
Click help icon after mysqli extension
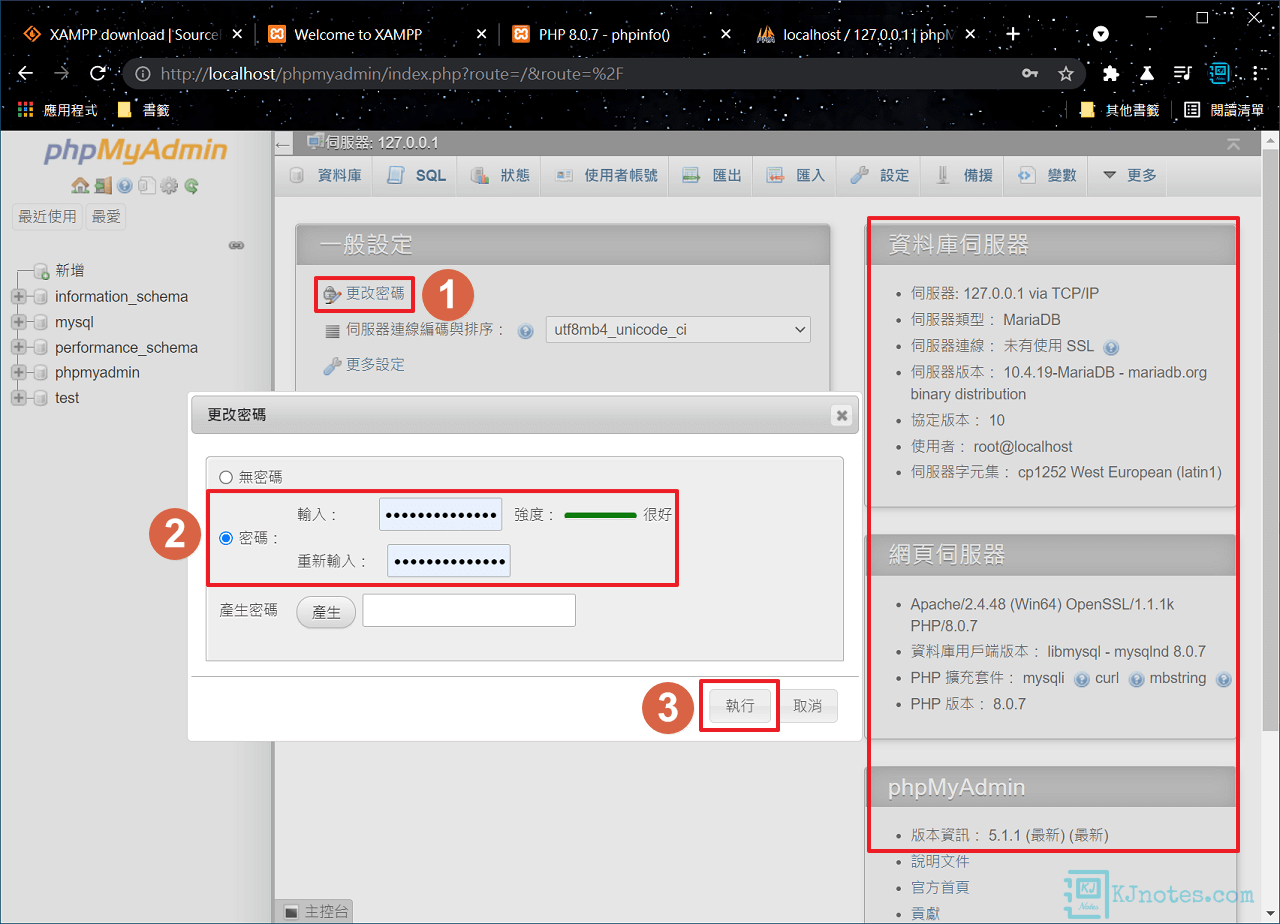[1081, 679]
